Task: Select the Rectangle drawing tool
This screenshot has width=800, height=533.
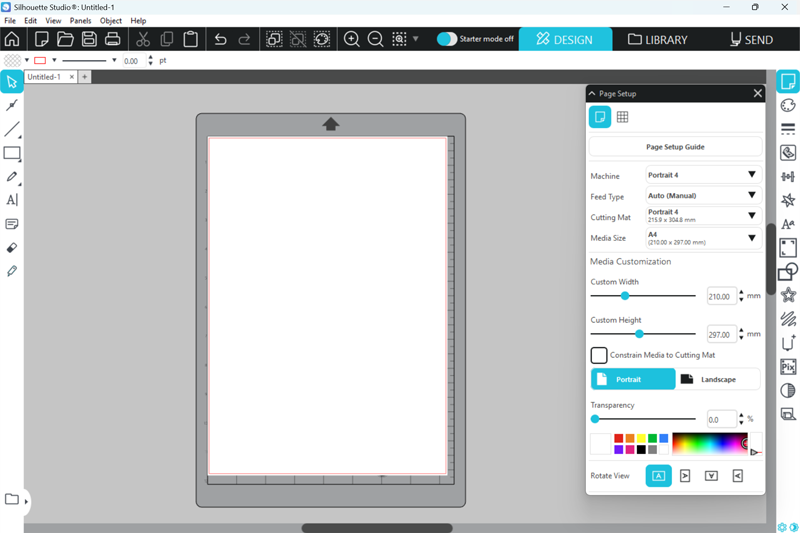Action: click(12, 153)
